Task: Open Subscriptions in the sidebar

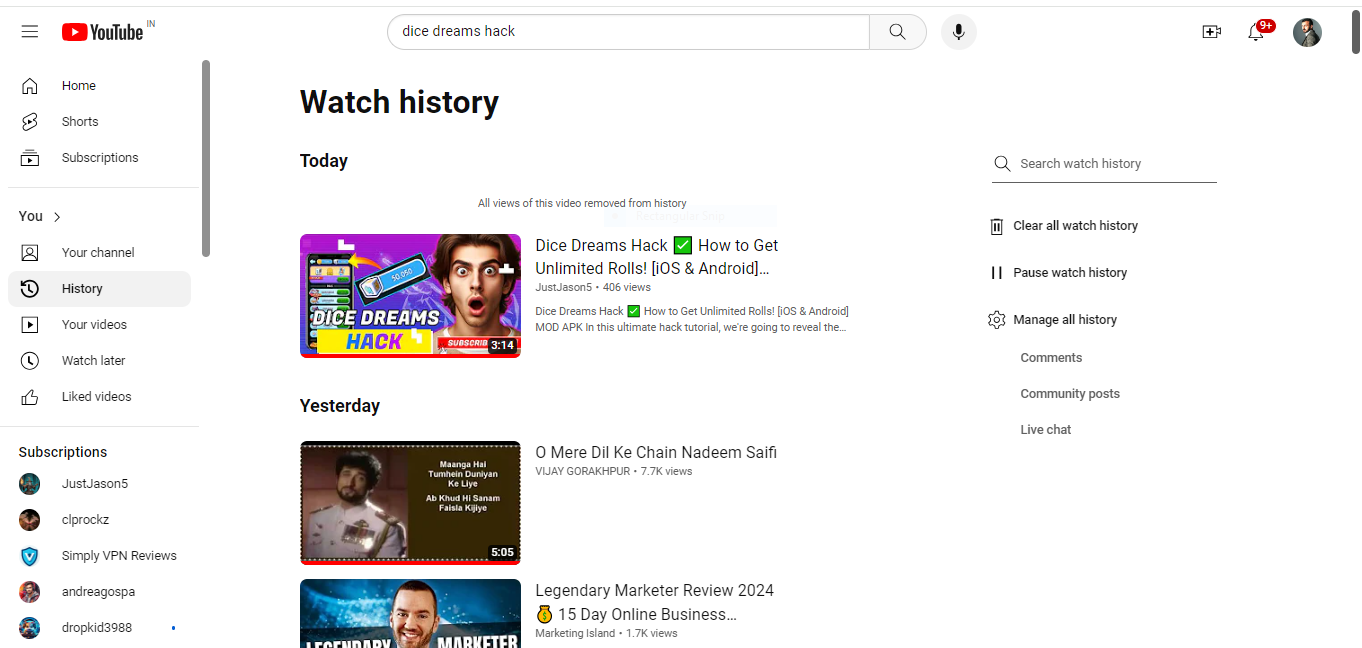Action: [x=99, y=158]
